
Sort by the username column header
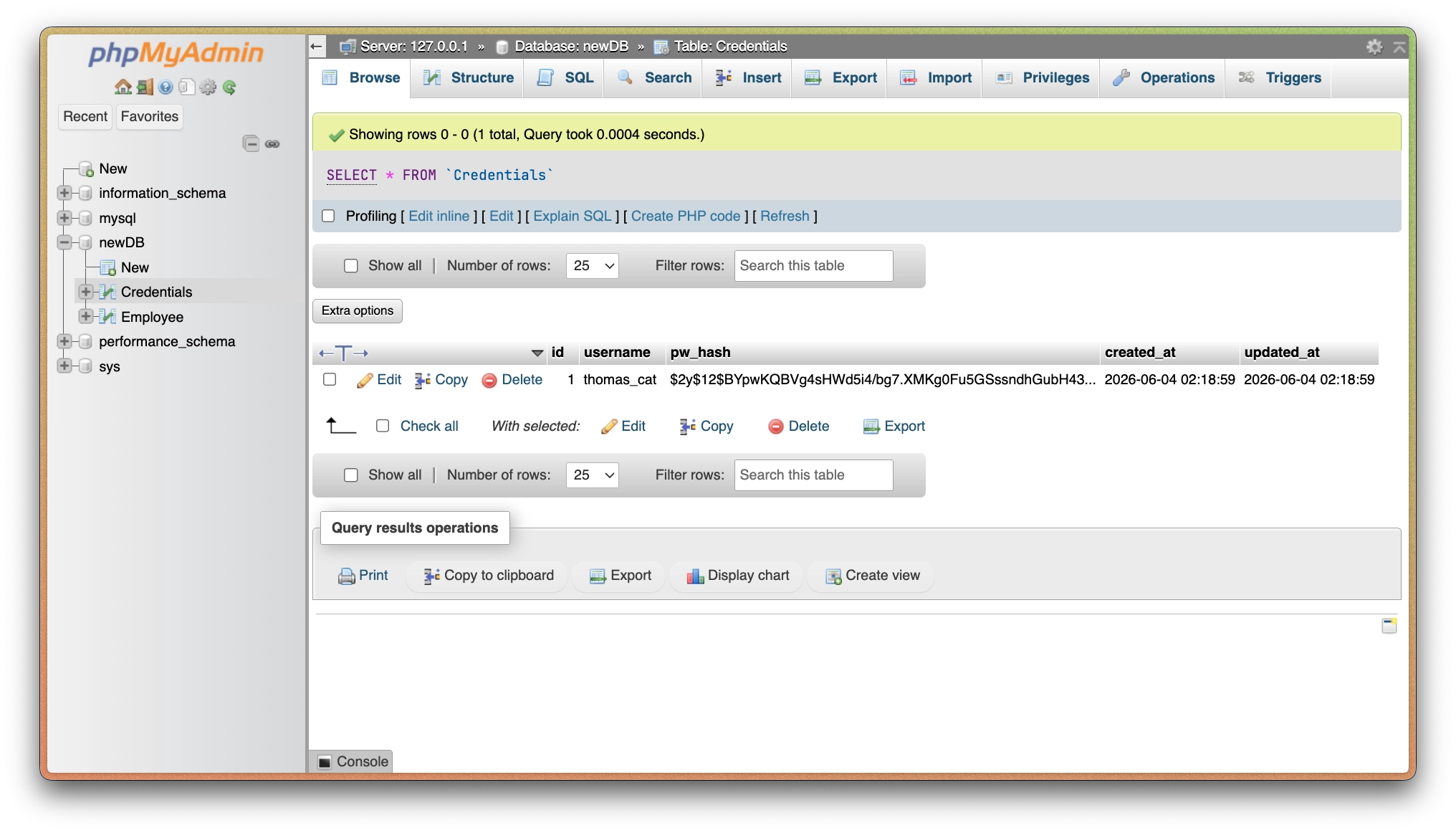pos(617,352)
